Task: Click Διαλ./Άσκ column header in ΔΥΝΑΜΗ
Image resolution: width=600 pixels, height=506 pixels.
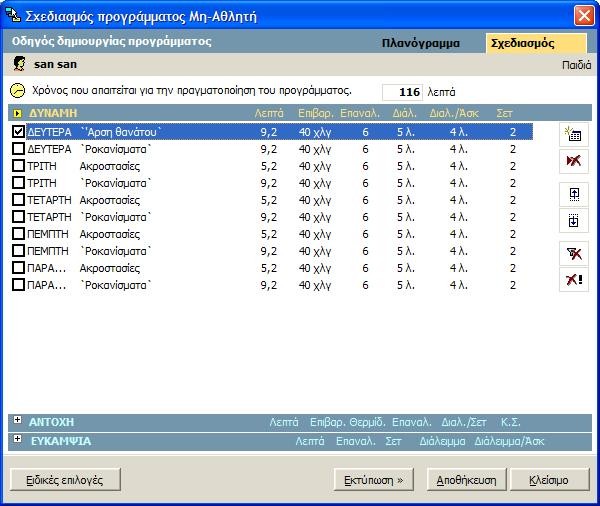Action: (454, 113)
